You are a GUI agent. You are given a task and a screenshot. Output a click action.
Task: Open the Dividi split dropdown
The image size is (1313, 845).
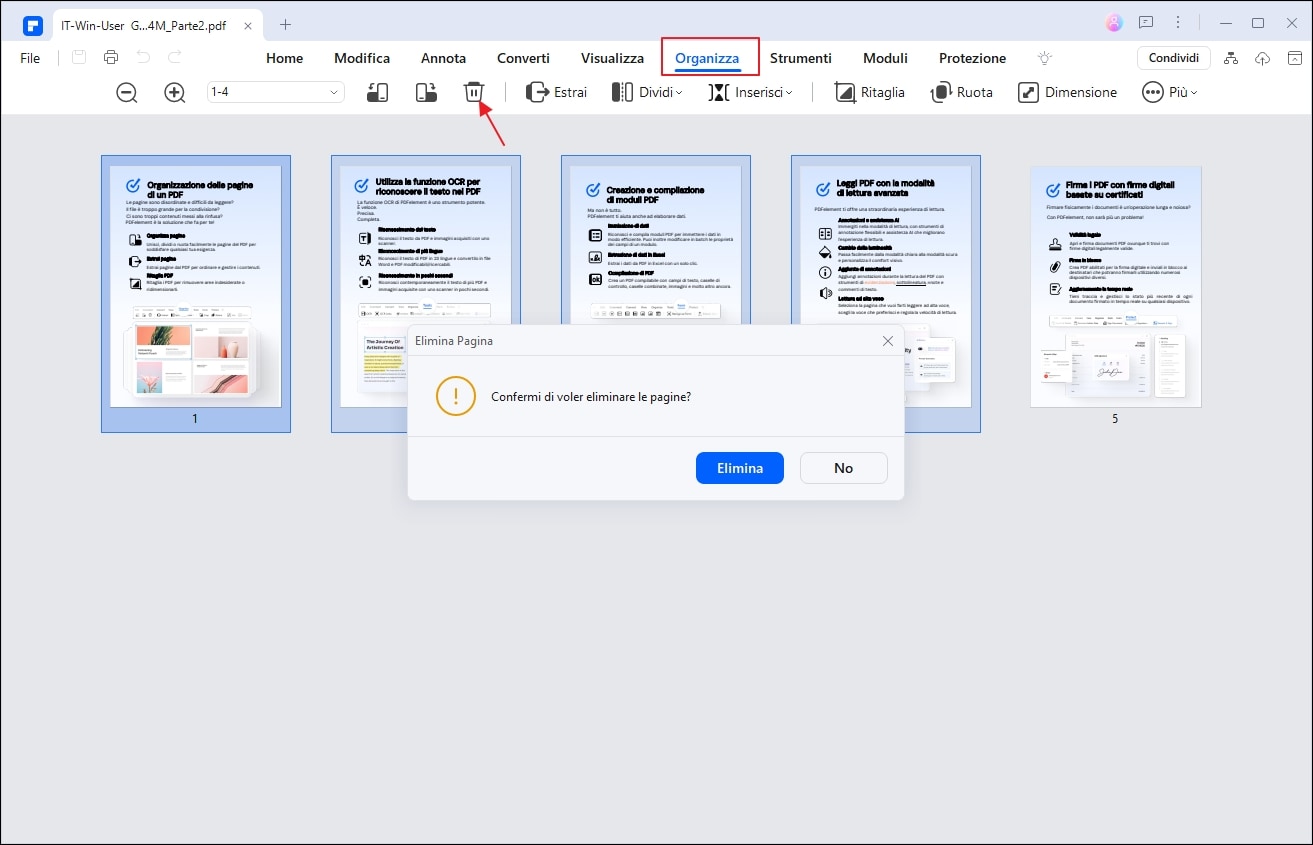pyautogui.click(x=647, y=92)
